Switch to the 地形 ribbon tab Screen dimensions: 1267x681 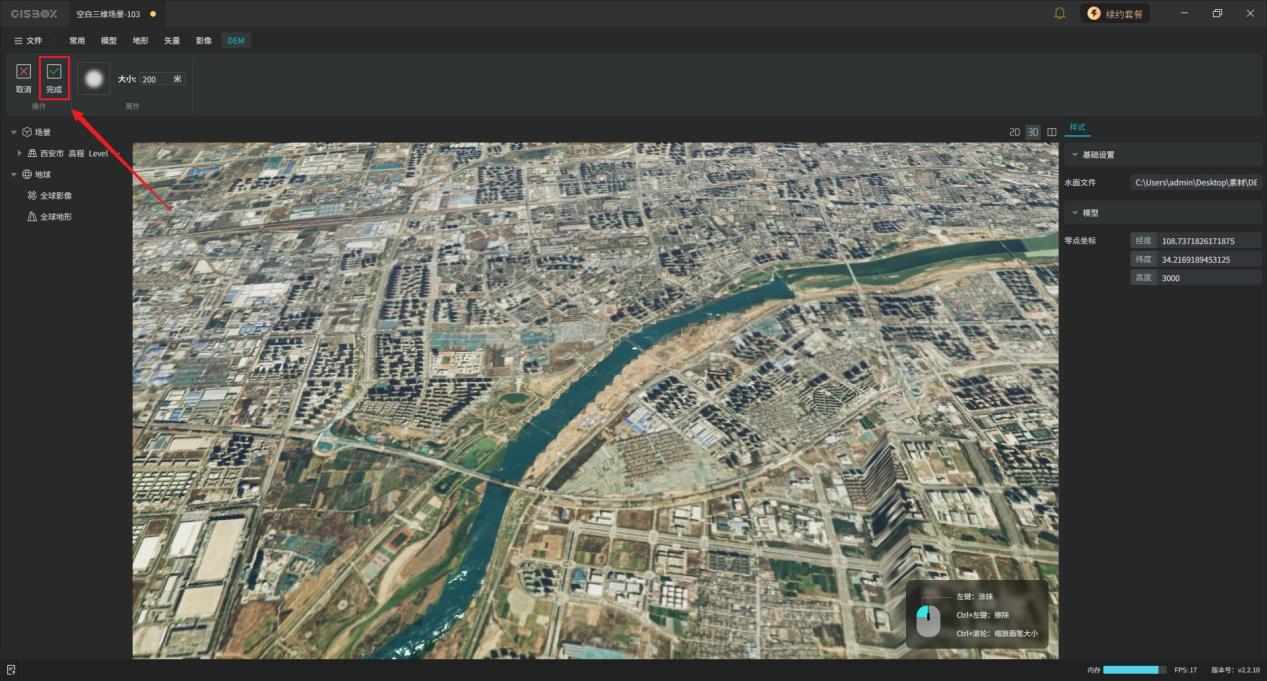(140, 41)
